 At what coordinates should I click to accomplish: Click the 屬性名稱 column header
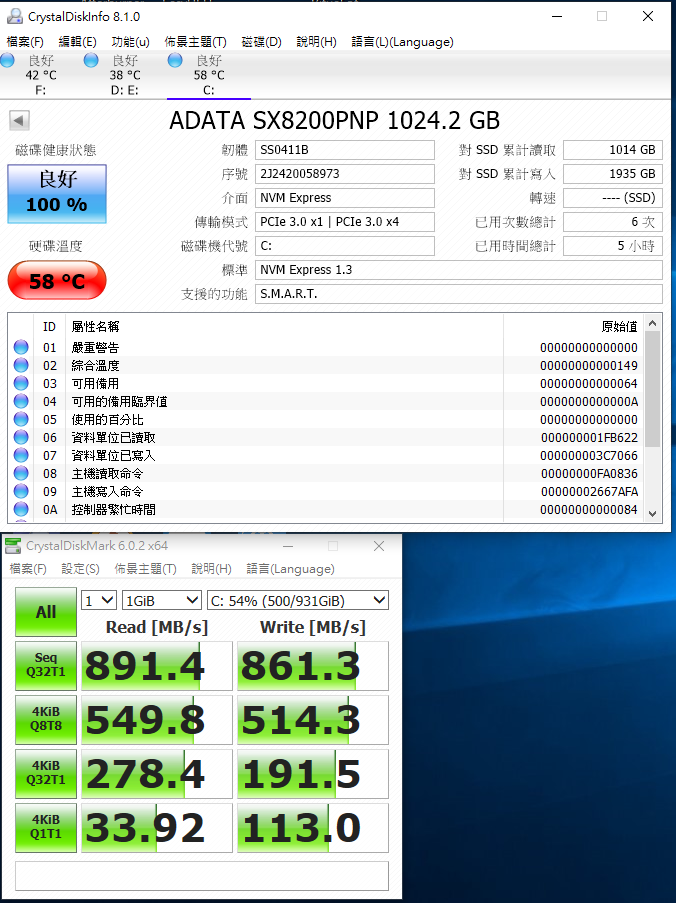pos(95,327)
